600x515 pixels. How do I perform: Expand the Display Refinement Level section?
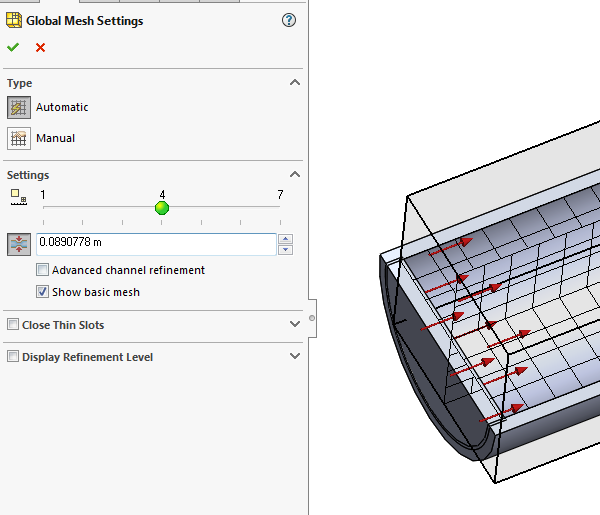tap(295, 356)
